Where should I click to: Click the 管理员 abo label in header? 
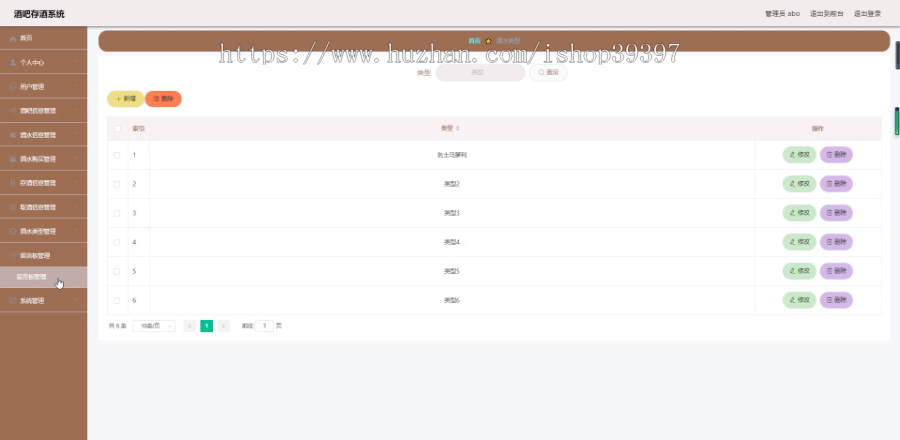click(x=782, y=14)
